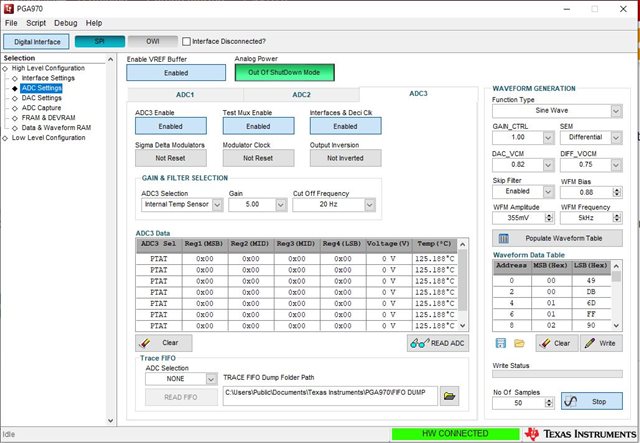Toggle the Enable VREF Buffer button

(176, 73)
